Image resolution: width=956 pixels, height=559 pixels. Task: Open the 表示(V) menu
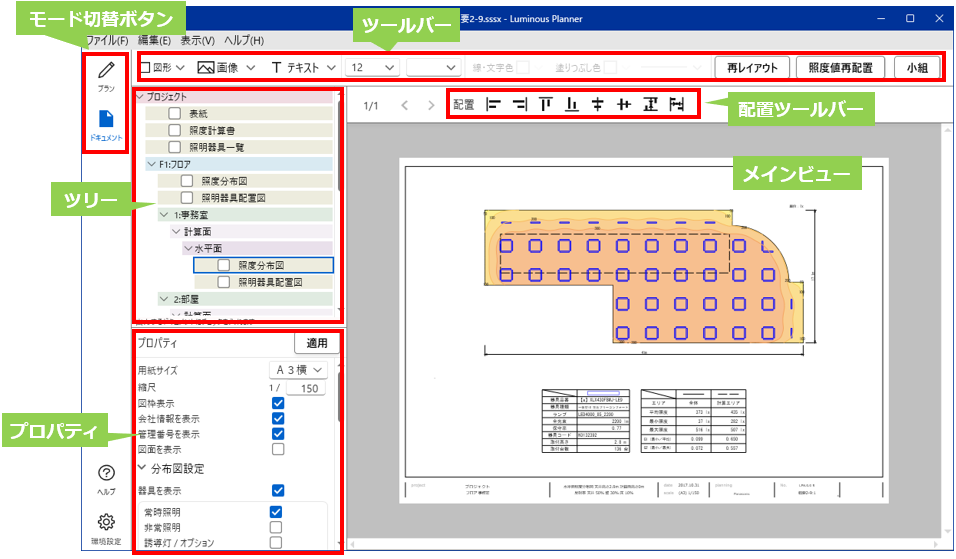(x=197, y=40)
